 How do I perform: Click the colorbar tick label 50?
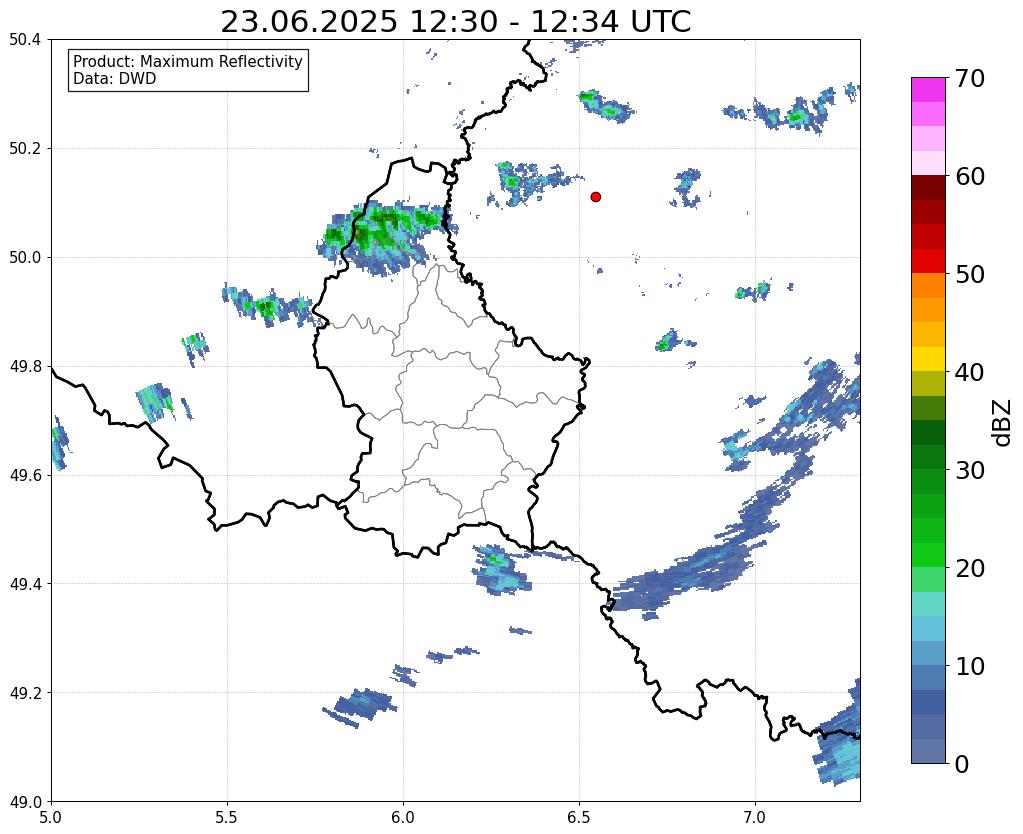tap(969, 274)
